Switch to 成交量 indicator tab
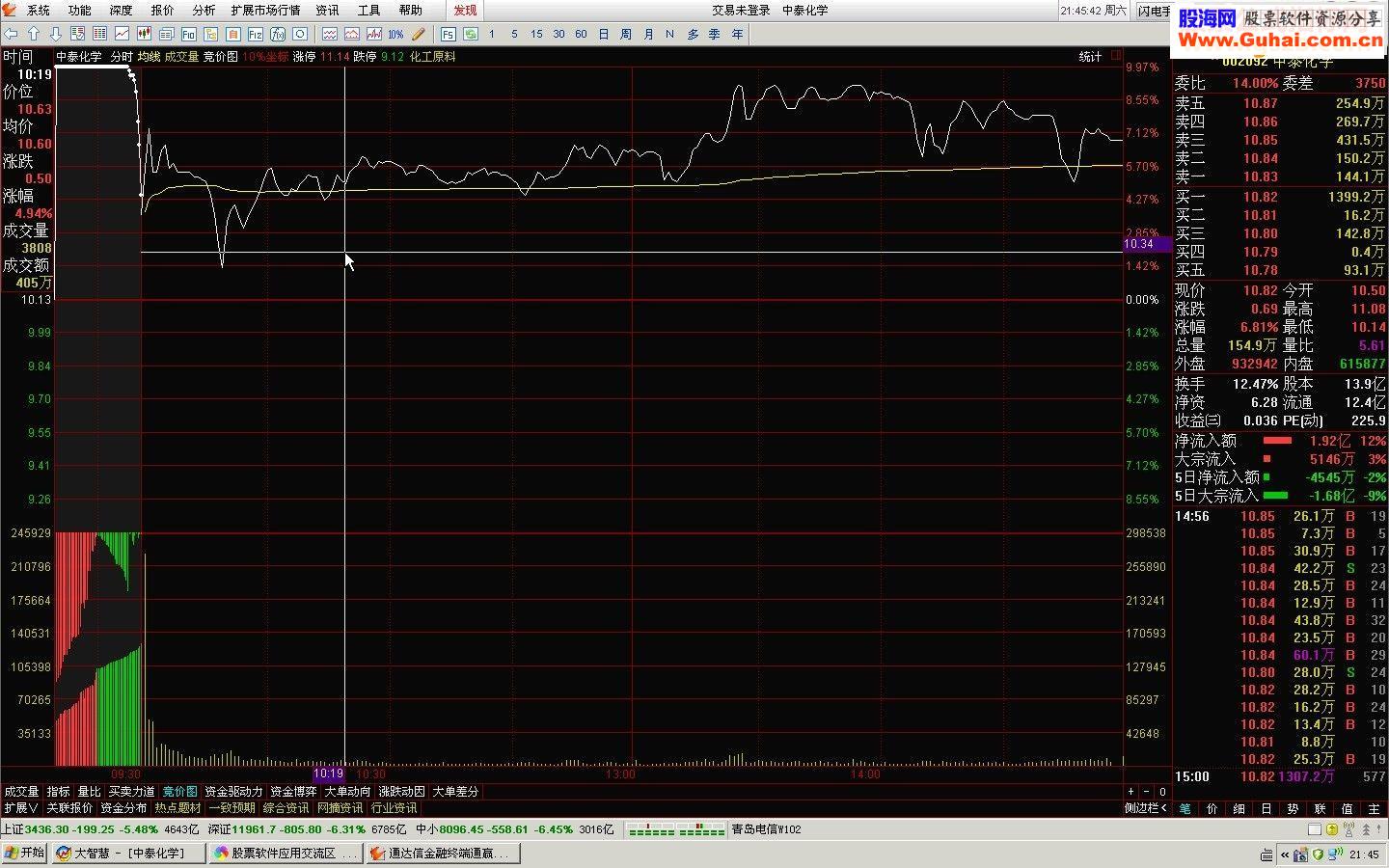The width and height of the screenshot is (1389, 868). (x=21, y=791)
